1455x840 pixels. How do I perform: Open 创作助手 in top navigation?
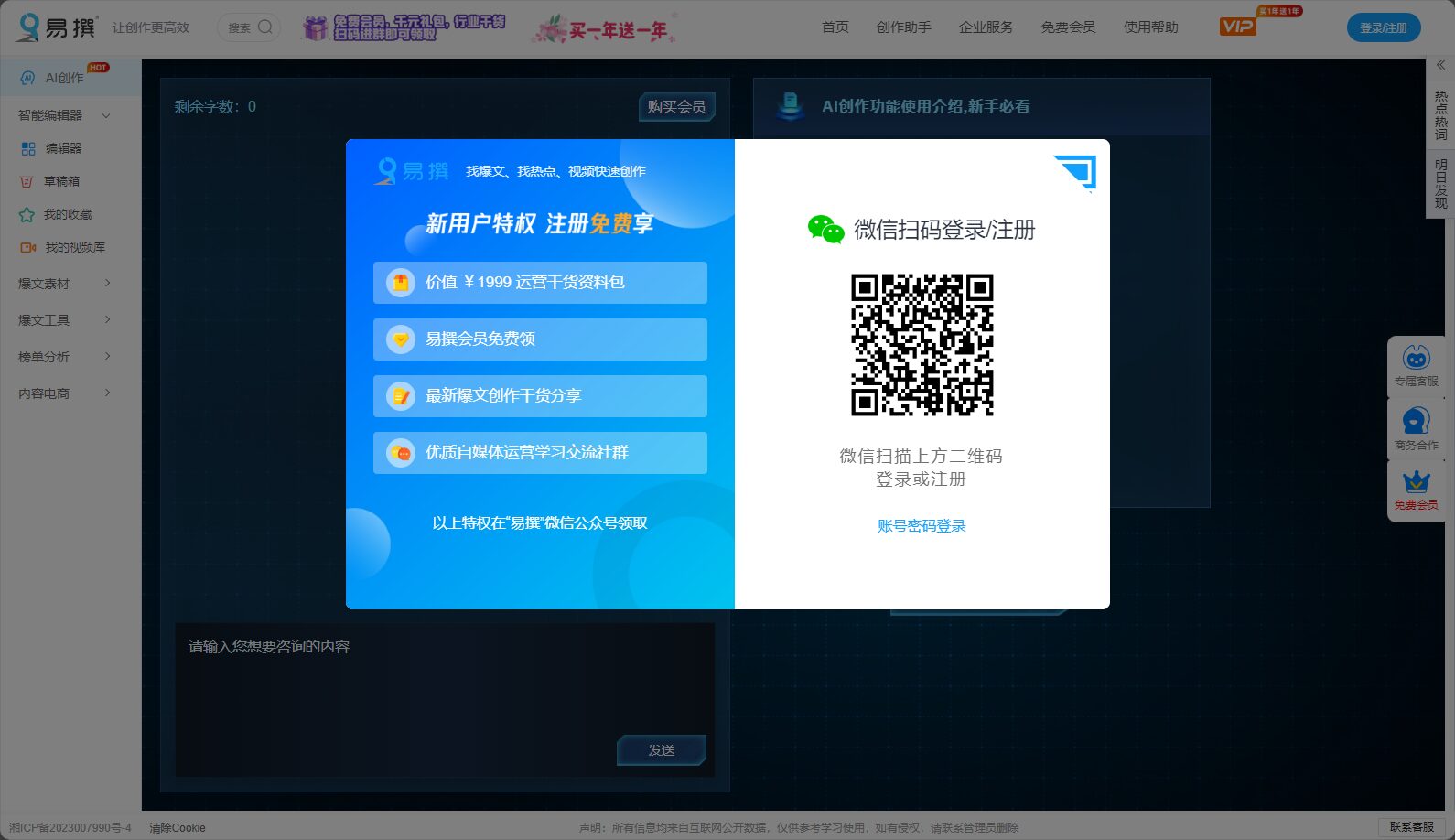point(903,27)
